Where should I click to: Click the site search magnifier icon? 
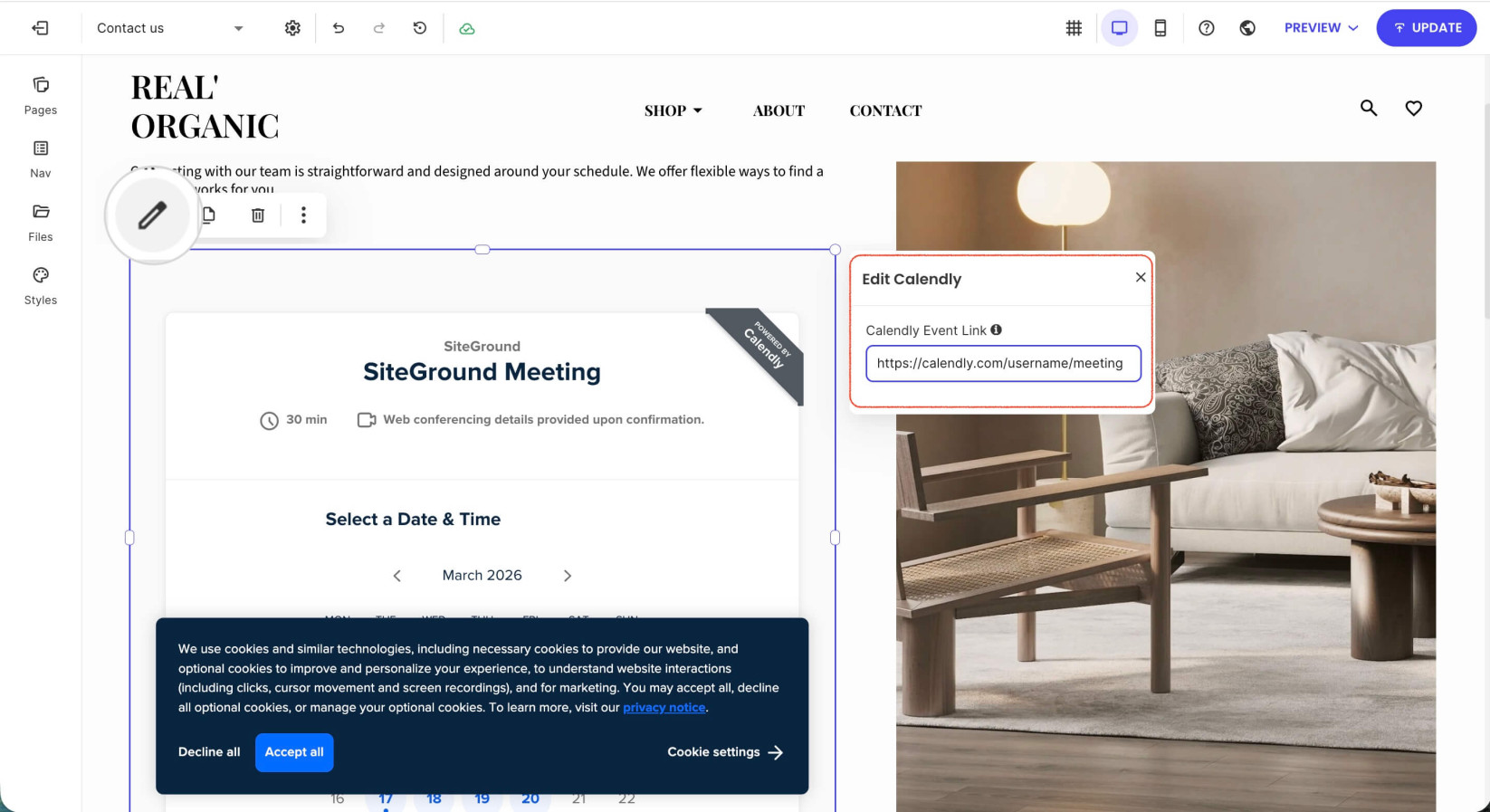(1369, 108)
